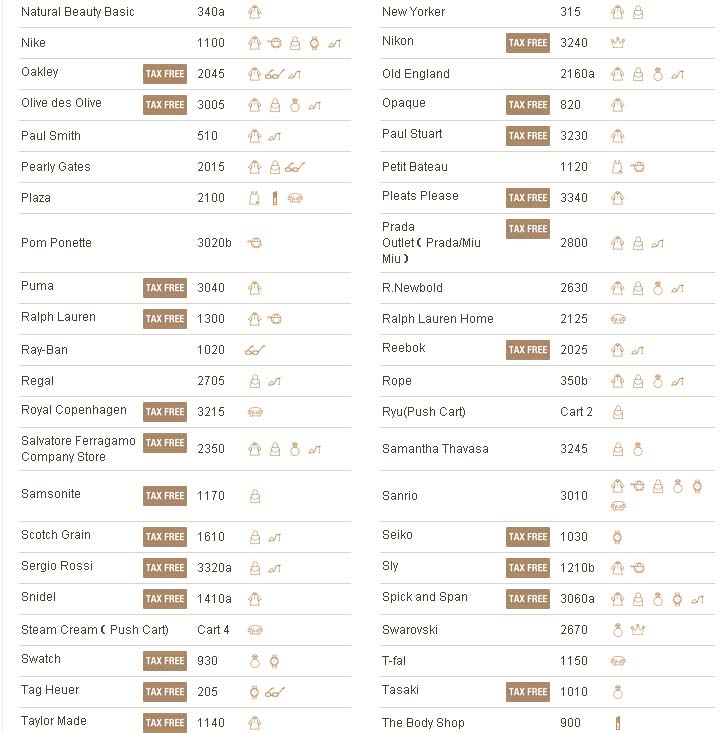Click the ring icon in Tasaki row
Image resolution: width=724 pixels, height=733 pixels.
click(617, 692)
